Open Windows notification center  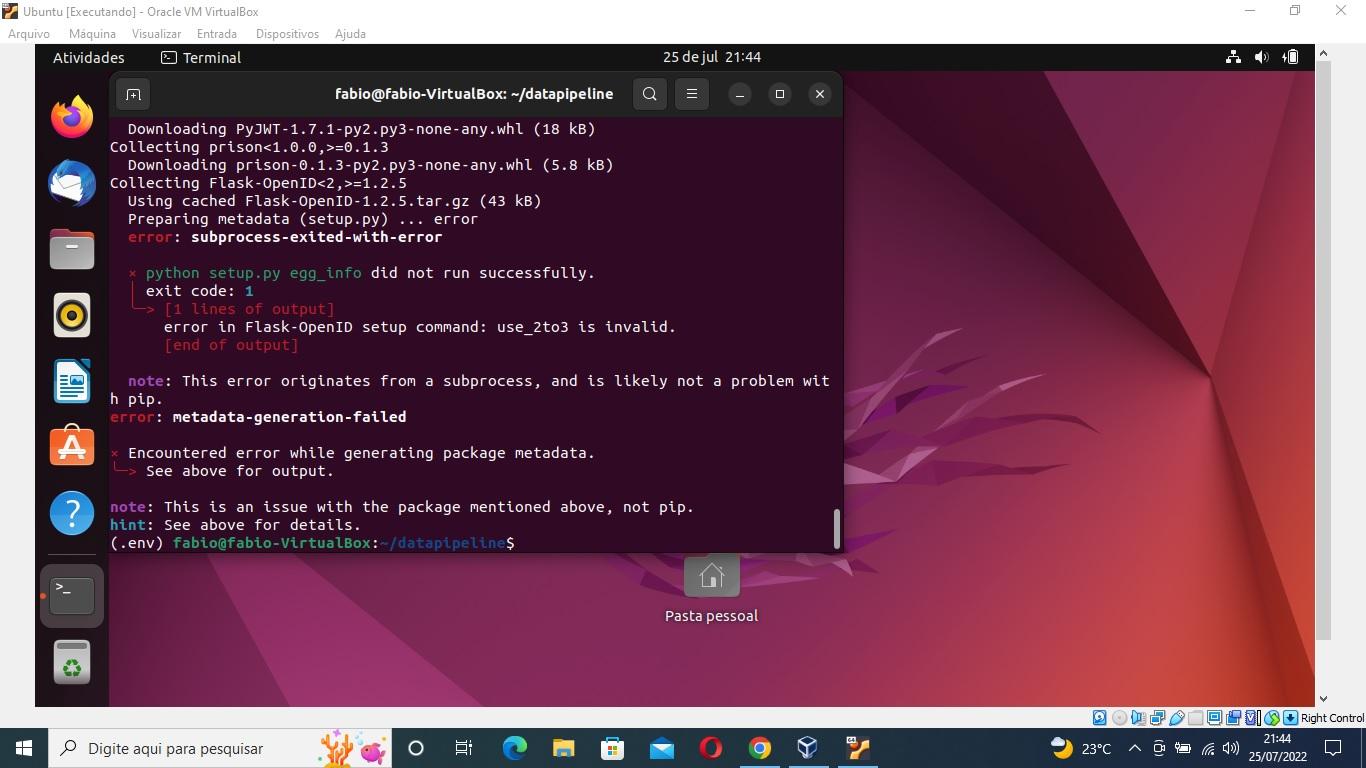point(1333,748)
